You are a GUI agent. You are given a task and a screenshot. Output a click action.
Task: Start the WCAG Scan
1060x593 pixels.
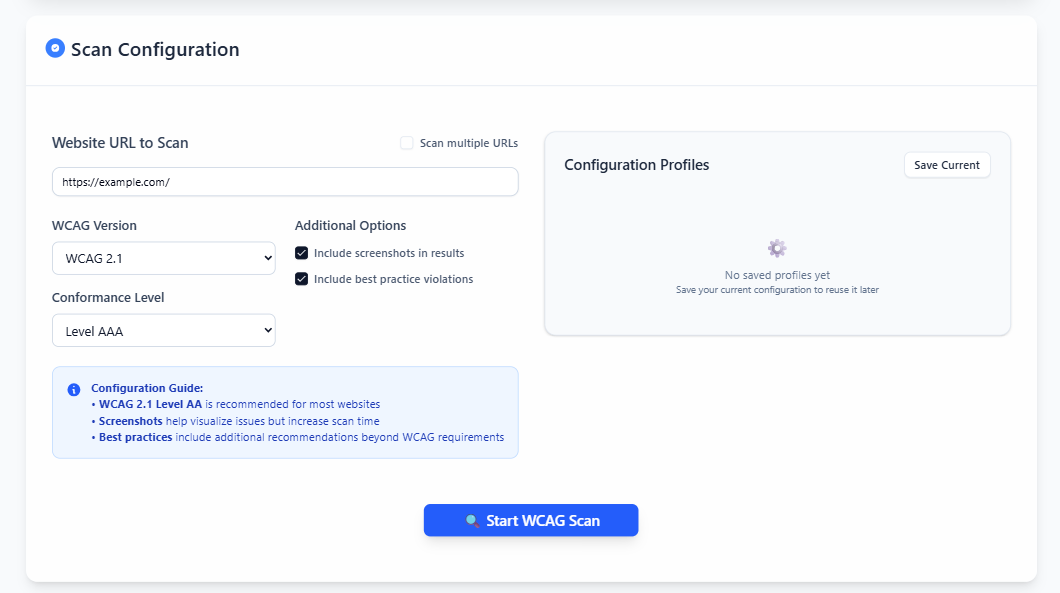coord(531,520)
